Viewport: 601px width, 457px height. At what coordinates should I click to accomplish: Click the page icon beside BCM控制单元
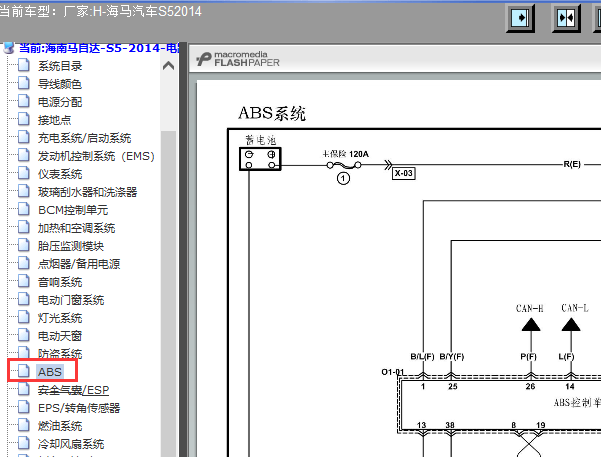click(24, 209)
